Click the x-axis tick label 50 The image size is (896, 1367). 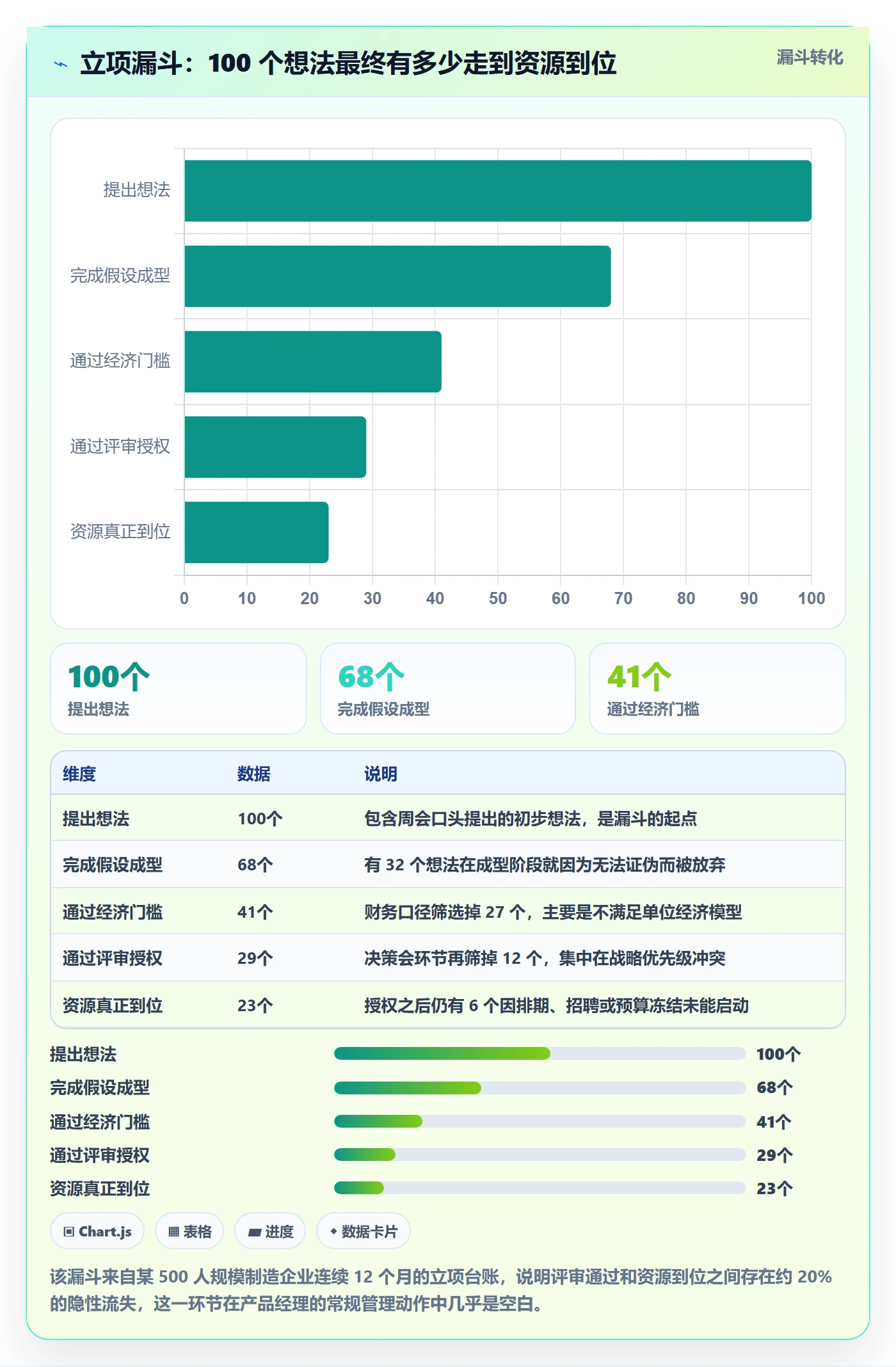pyautogui.click(x=498, y=598)
